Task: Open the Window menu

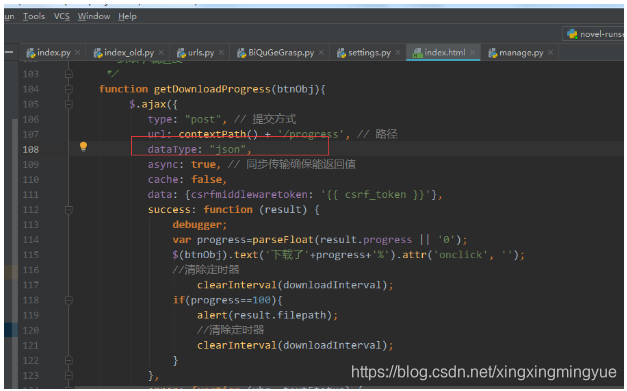Action: click(x=94, y=16)
